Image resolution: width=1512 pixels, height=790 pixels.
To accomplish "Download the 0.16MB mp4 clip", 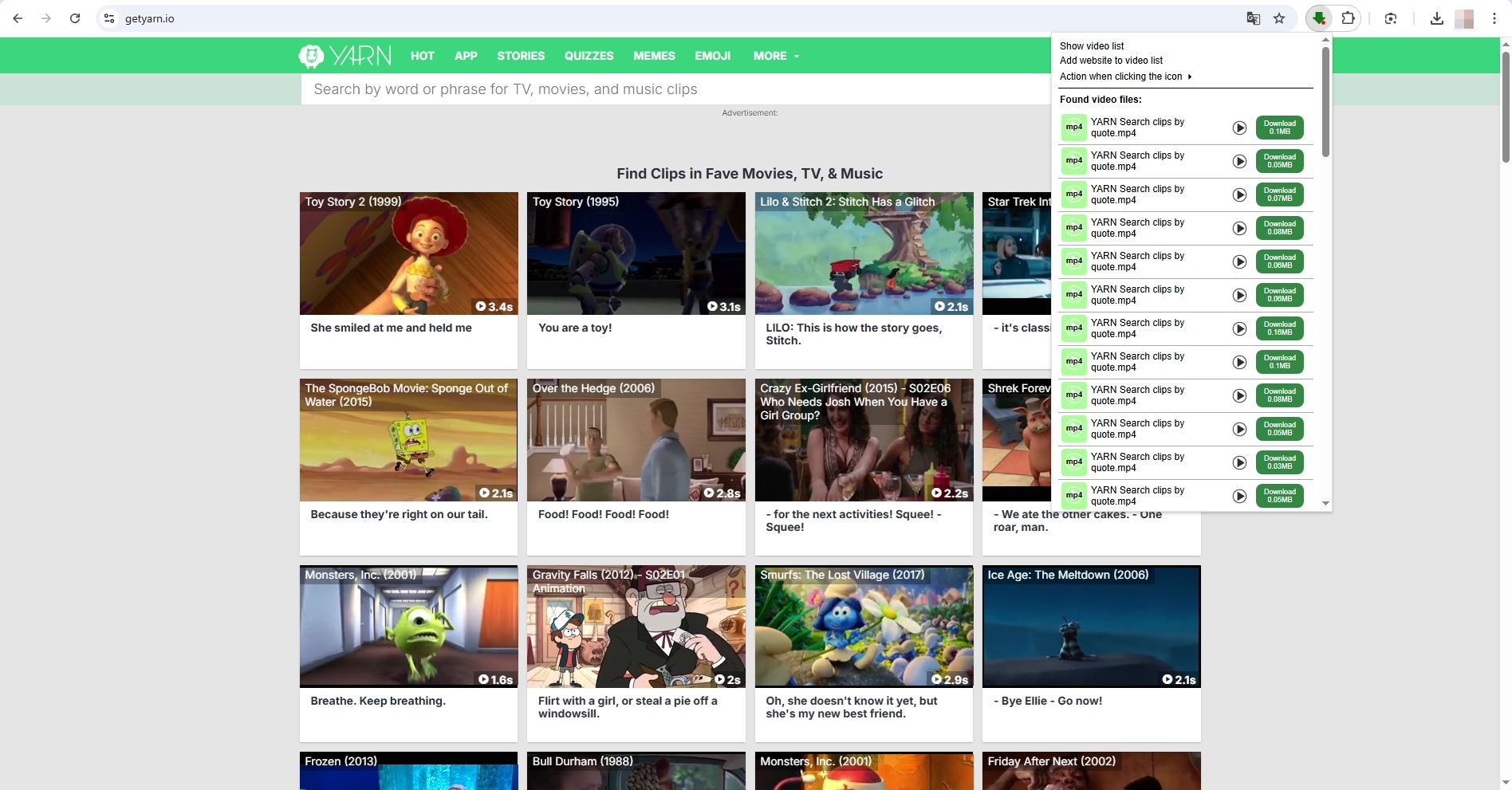I will pos(1279,328).
